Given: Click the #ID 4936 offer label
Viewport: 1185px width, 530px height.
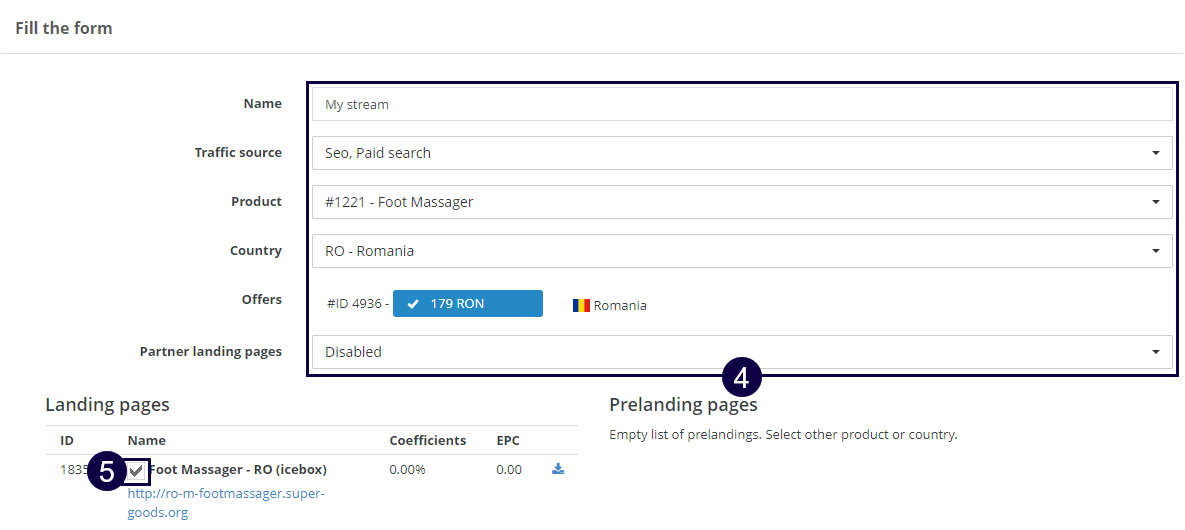Looking at the screenshot, I should (x=357, y=304).
